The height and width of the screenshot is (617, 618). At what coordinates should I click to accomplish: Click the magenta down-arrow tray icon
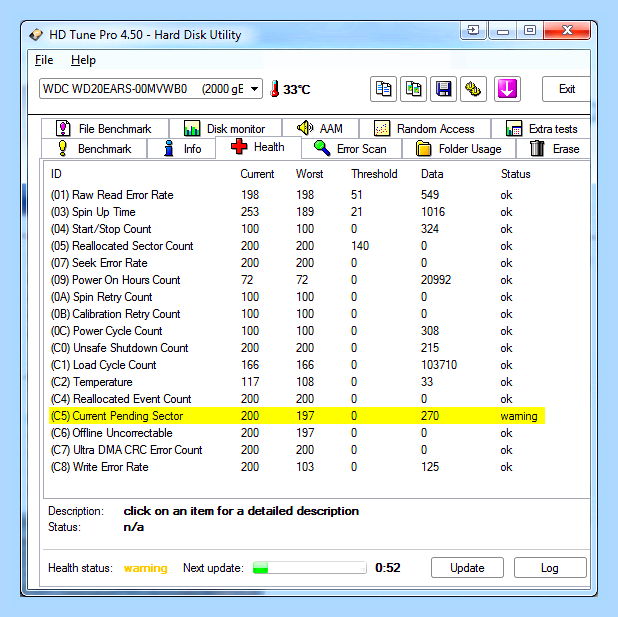point(507,89)
